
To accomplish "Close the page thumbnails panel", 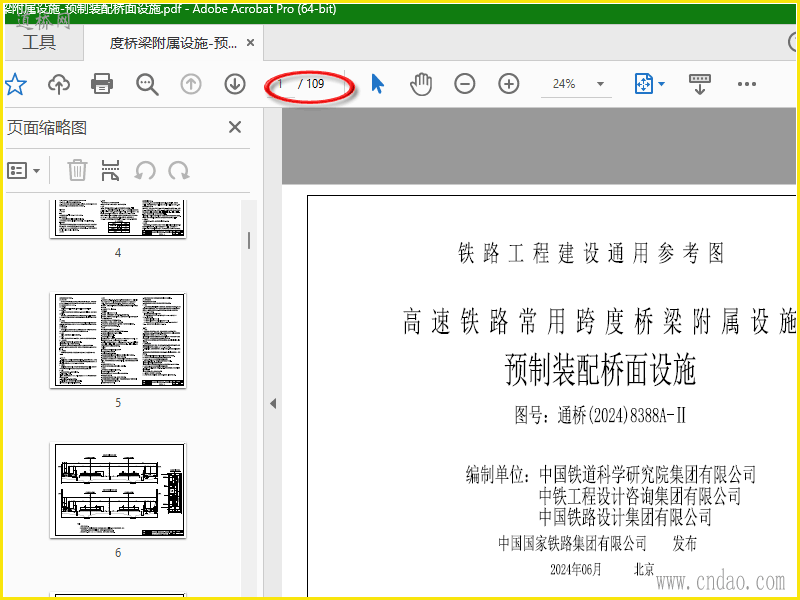I will click(x=235, y=127).
